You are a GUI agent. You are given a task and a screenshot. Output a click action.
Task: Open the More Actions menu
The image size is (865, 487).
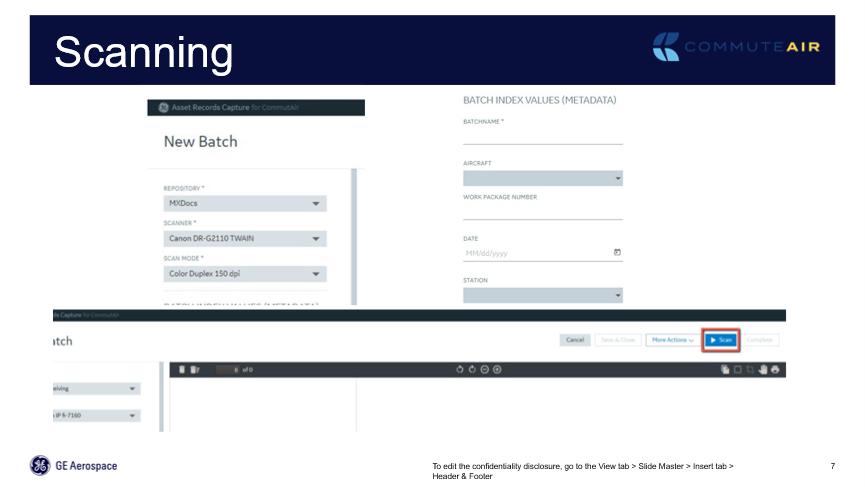[x=672, y=340]
